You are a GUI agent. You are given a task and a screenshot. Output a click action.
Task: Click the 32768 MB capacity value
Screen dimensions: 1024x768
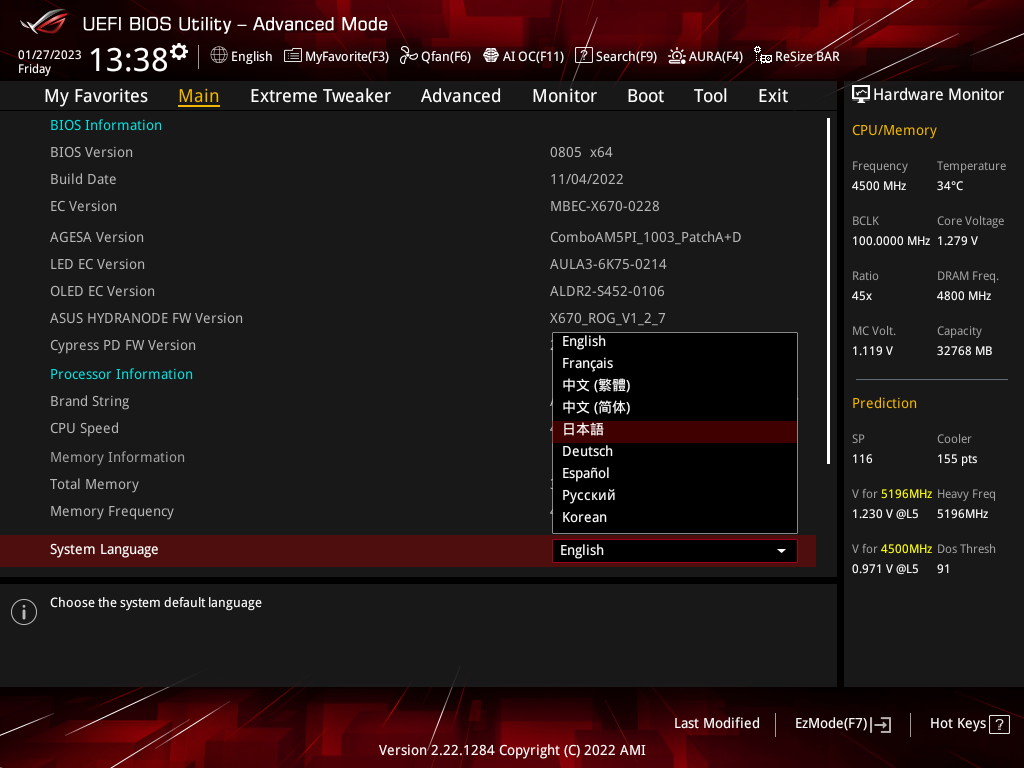pos(964,351)
